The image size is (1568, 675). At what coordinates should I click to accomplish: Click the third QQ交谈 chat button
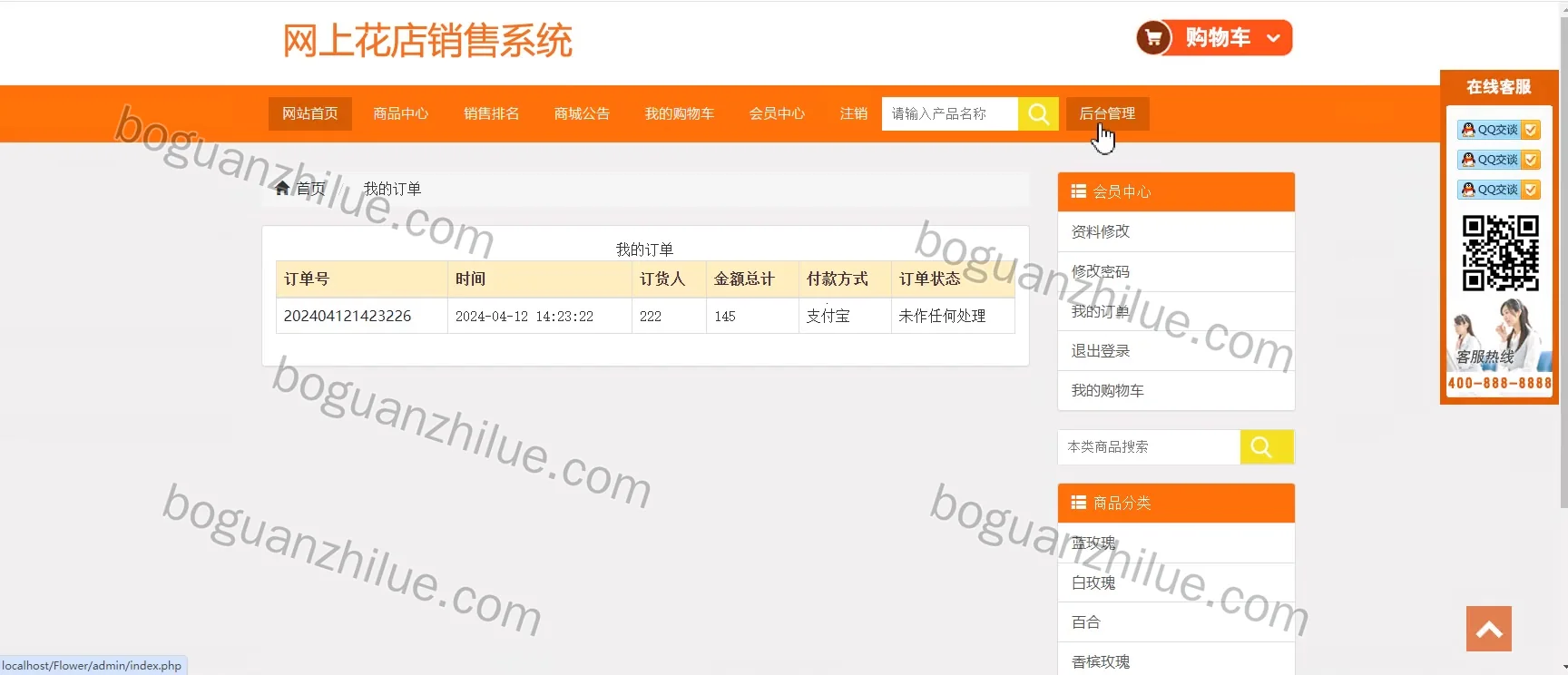1498,190
